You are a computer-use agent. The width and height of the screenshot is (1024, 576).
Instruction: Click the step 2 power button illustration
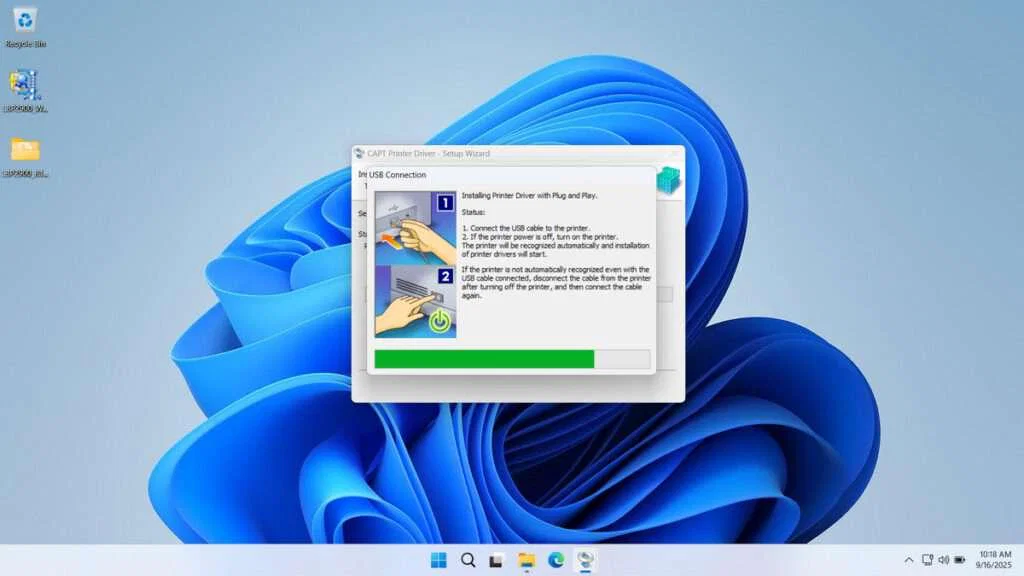(414, 300)
